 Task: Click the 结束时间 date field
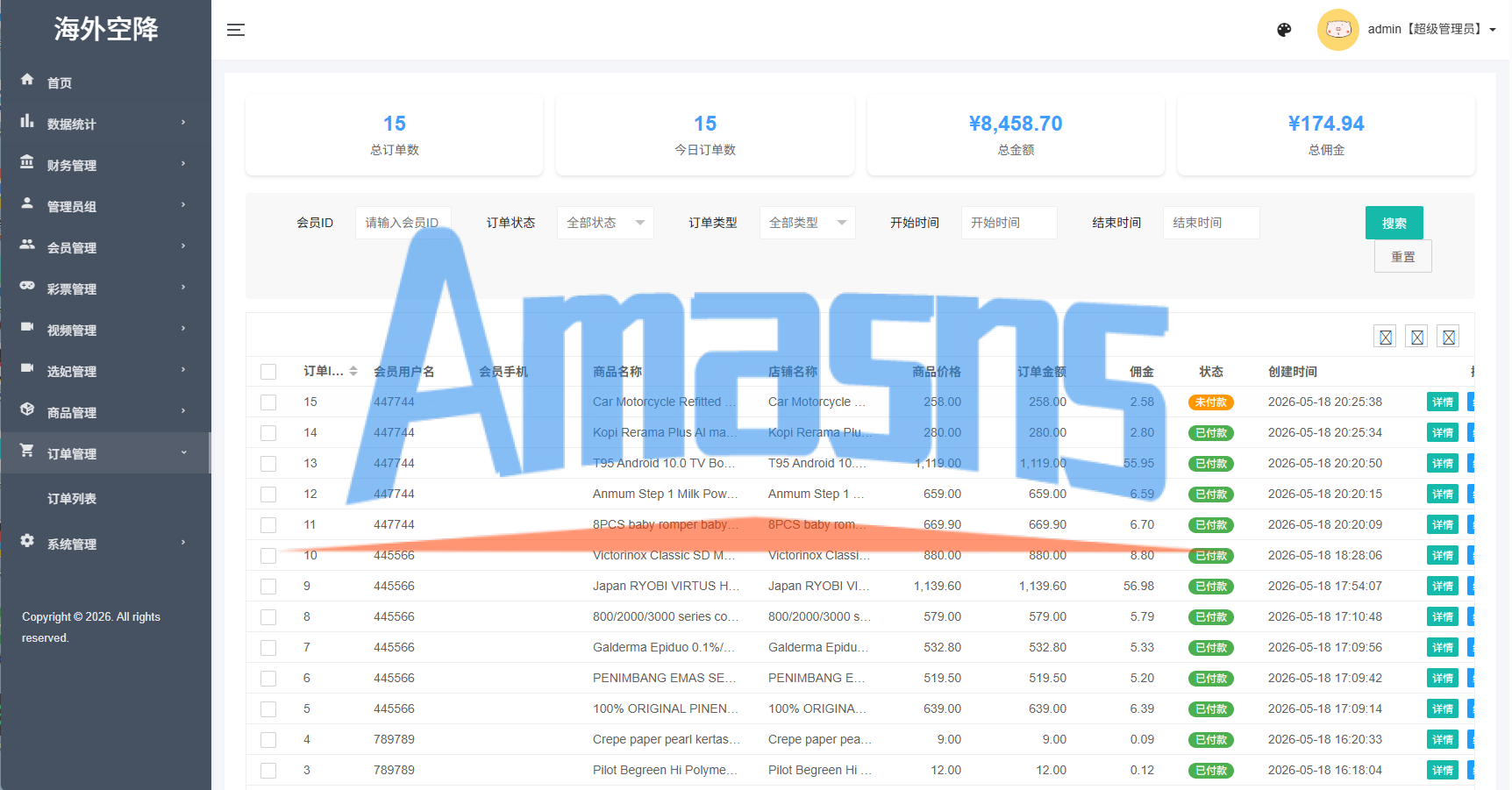click(x=1211, y=223)
